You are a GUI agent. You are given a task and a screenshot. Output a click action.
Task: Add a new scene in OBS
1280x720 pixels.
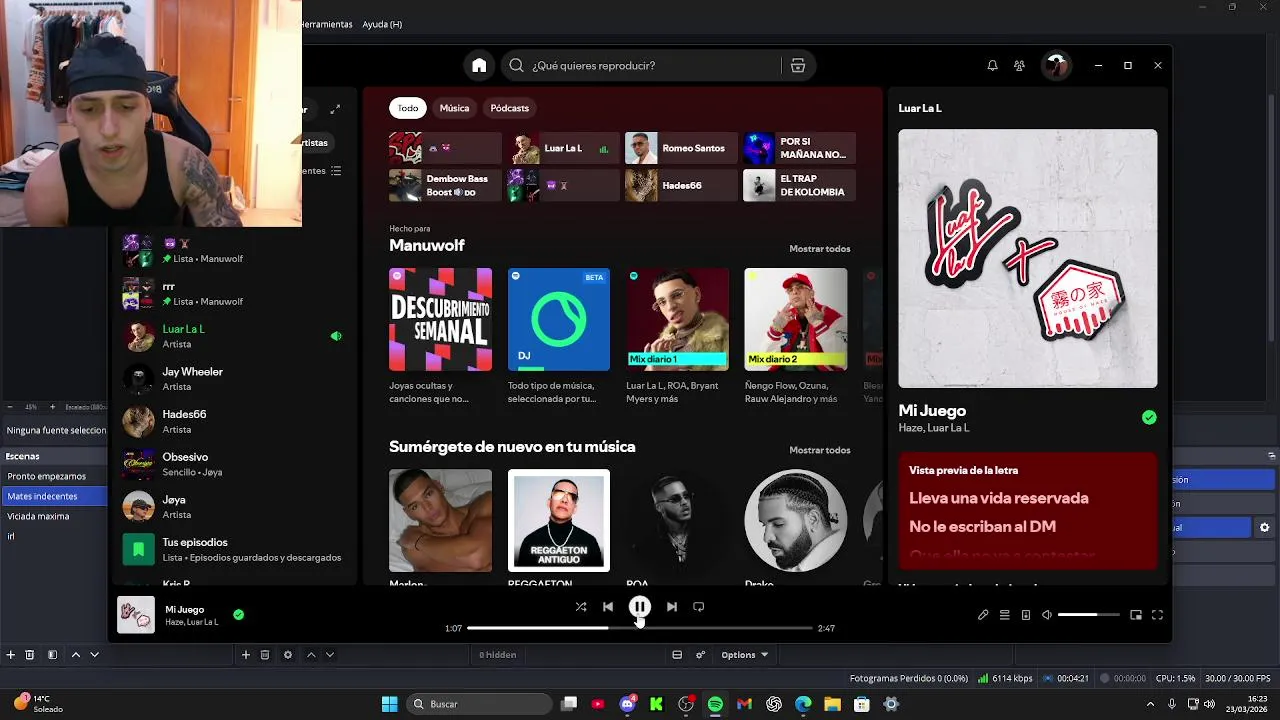[x=10, y=655]
